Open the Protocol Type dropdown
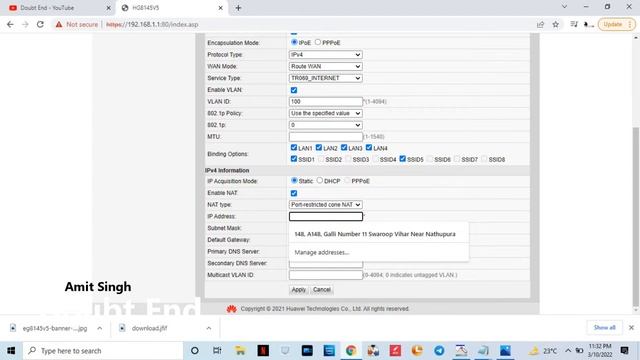 pyautogui.click(x=325, y=55)
